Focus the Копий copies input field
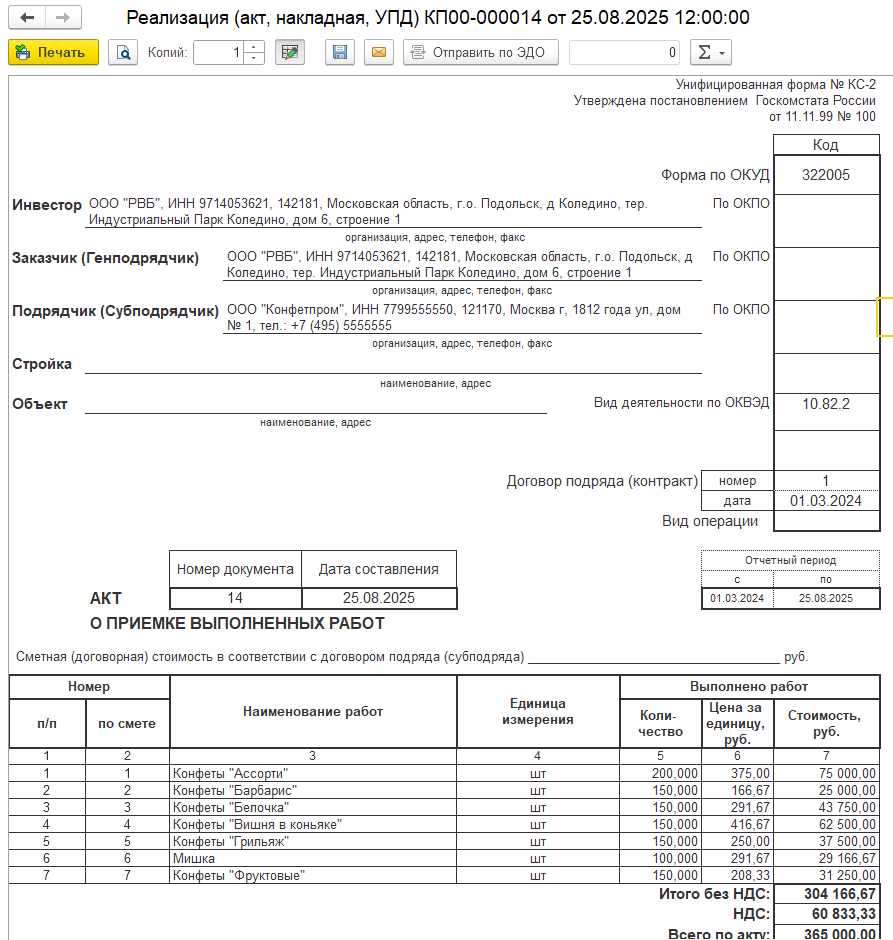The width and height of the screenshot is (893, 940). click(x=219, y=52)
